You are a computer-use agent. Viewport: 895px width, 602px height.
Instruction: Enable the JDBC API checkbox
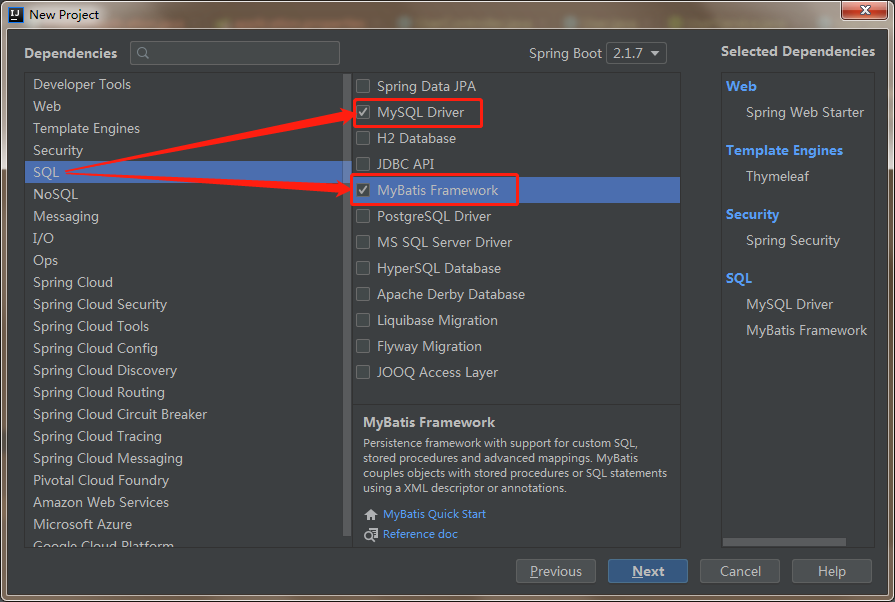tap(363, 164)
